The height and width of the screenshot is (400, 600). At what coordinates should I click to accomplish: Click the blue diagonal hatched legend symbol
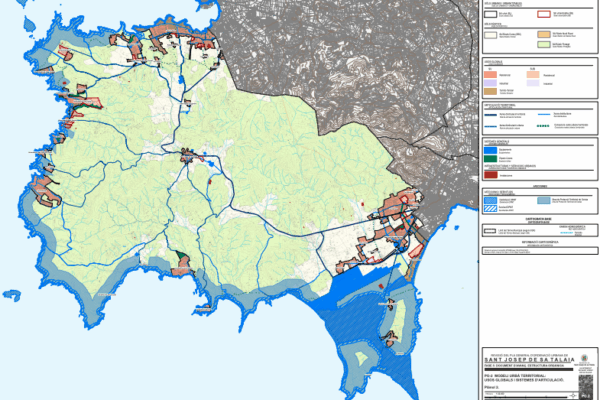coord(491,209)
